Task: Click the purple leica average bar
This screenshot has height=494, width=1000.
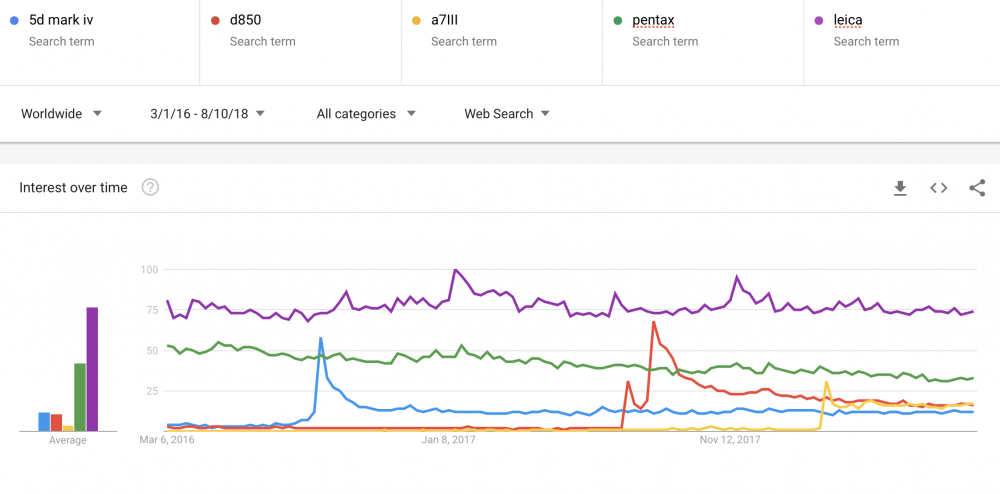Action: click(92, 369)
